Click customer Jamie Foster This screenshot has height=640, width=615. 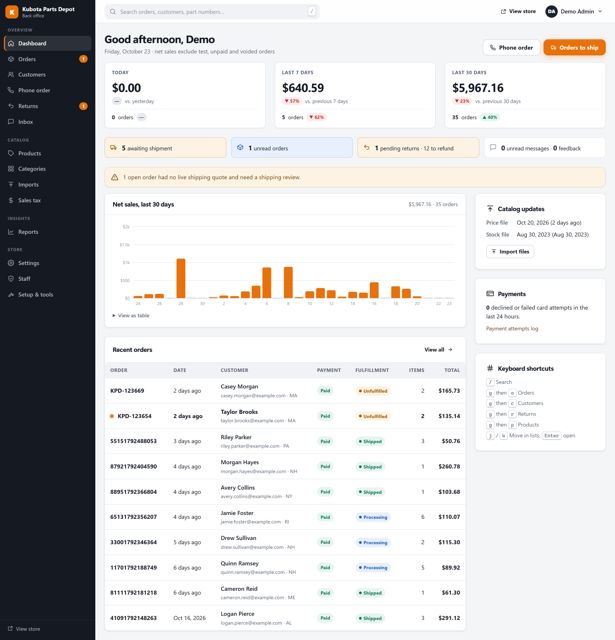coord(237,513)
